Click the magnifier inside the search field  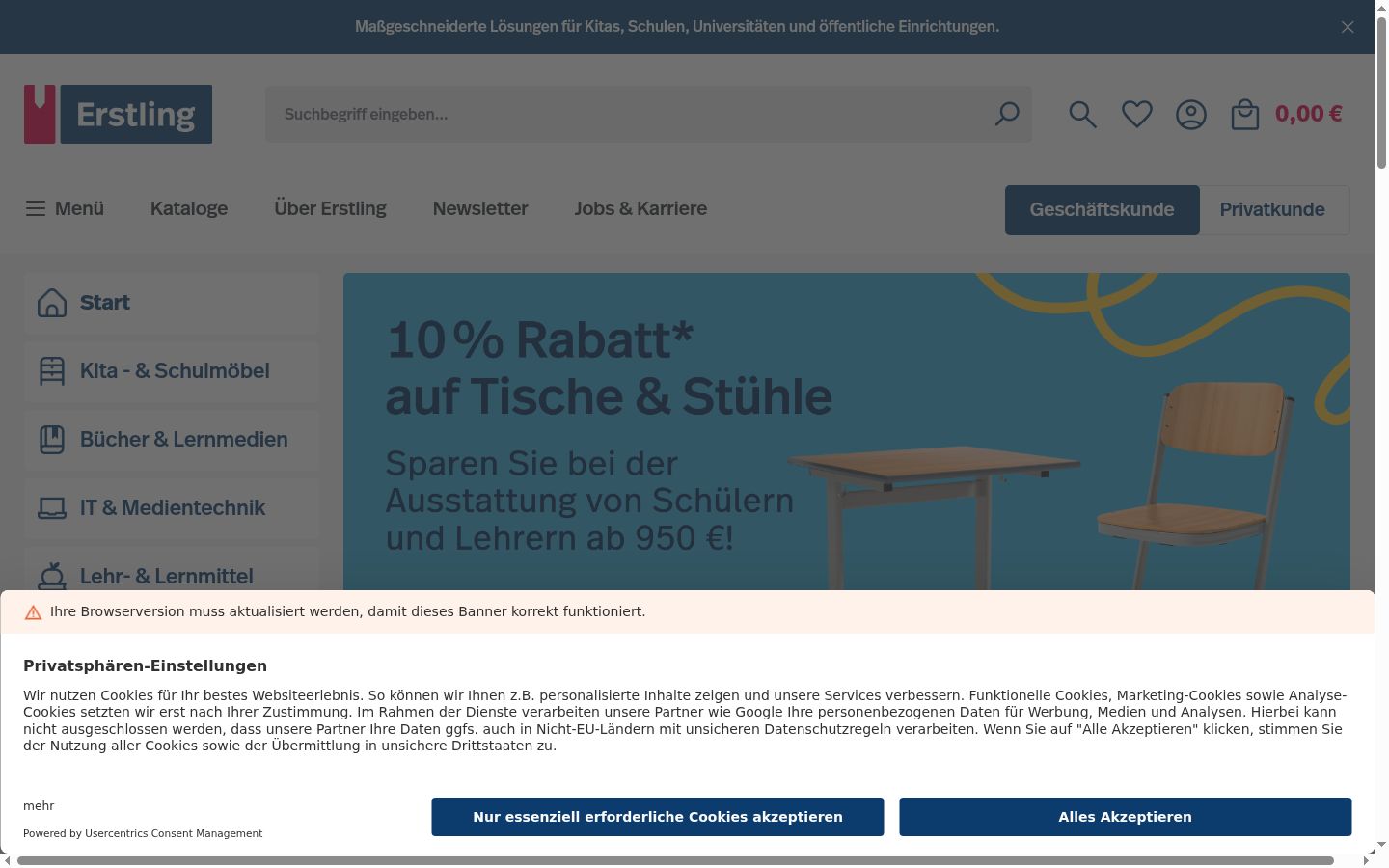click(1007, 114)
